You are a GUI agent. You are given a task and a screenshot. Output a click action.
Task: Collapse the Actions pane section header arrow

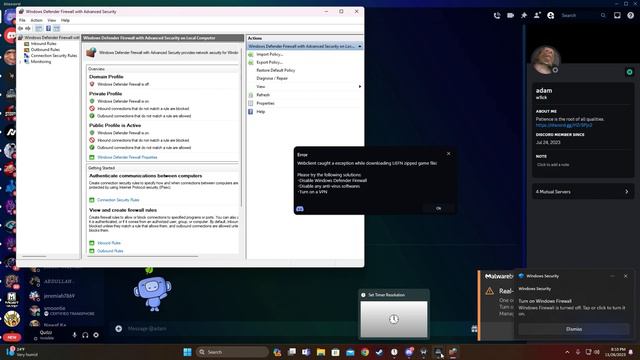point(360,47)
